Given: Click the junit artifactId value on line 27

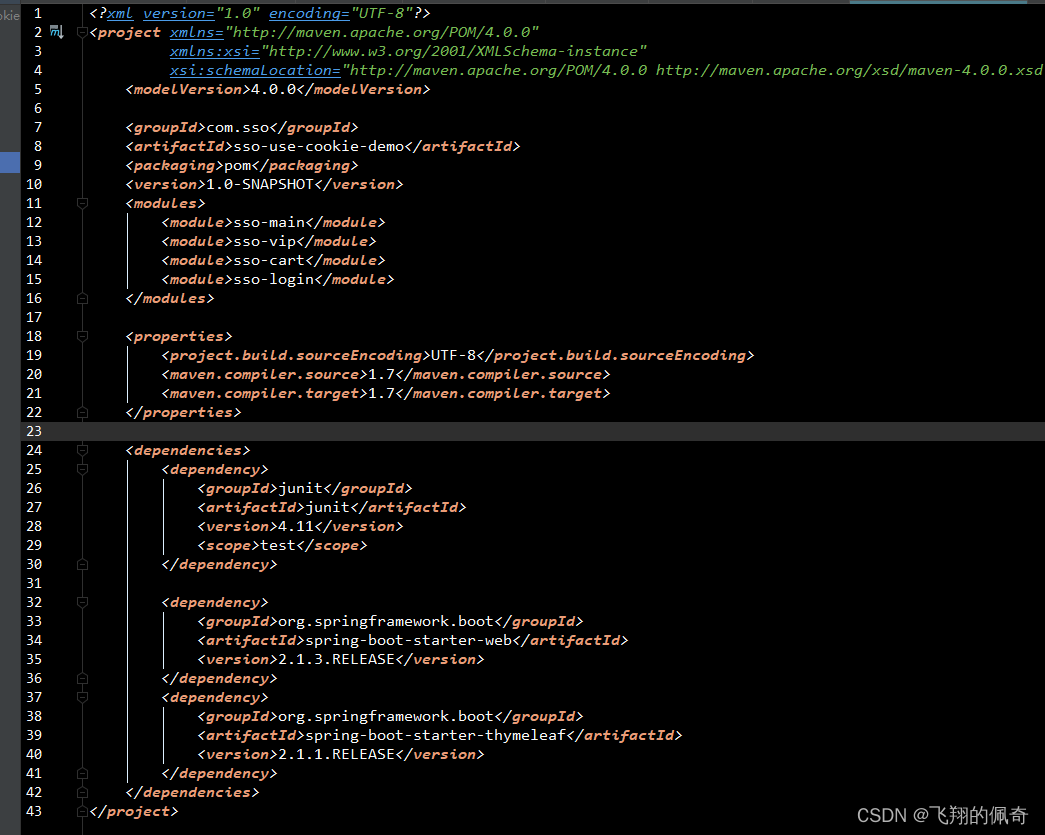Looking at the screenshot, I should [327, 507].
